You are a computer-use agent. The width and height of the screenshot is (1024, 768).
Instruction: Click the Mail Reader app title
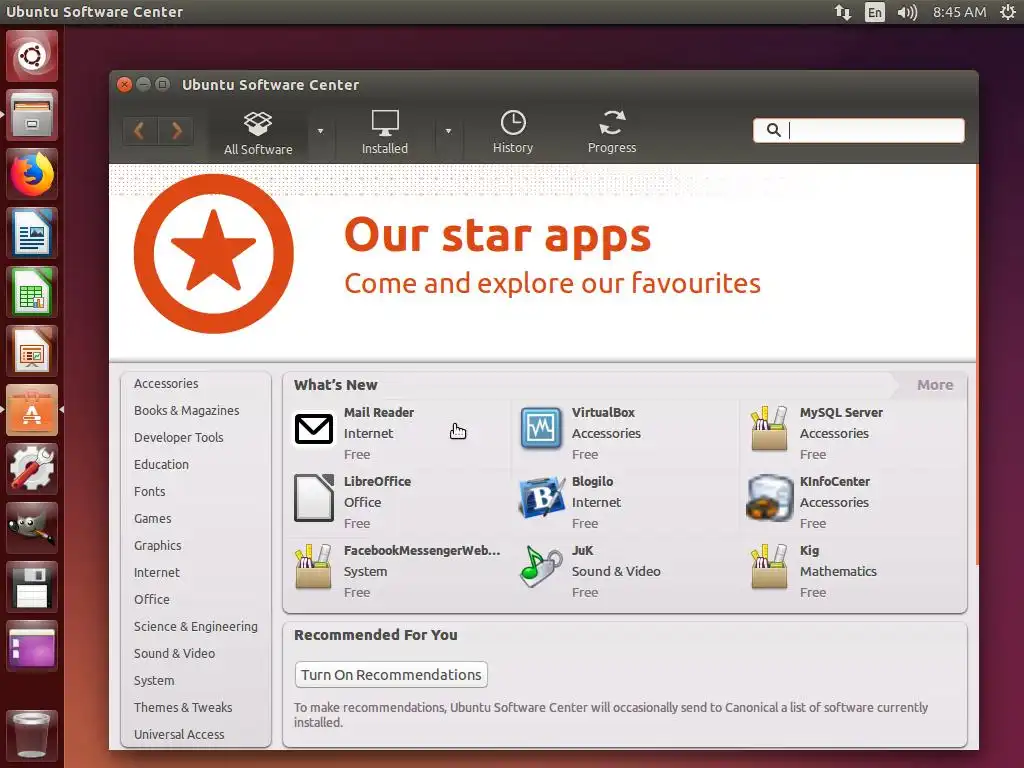coord(379,412)
